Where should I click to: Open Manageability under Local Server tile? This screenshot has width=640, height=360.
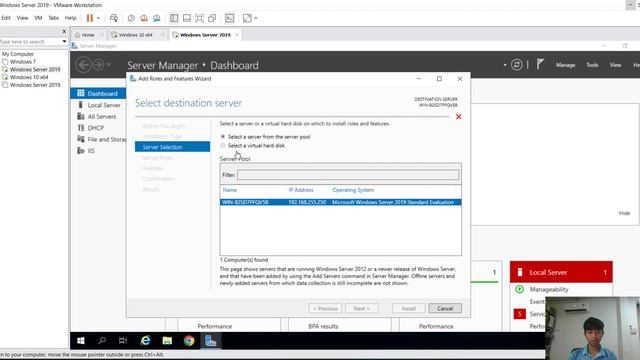click(x=549, y=289)
